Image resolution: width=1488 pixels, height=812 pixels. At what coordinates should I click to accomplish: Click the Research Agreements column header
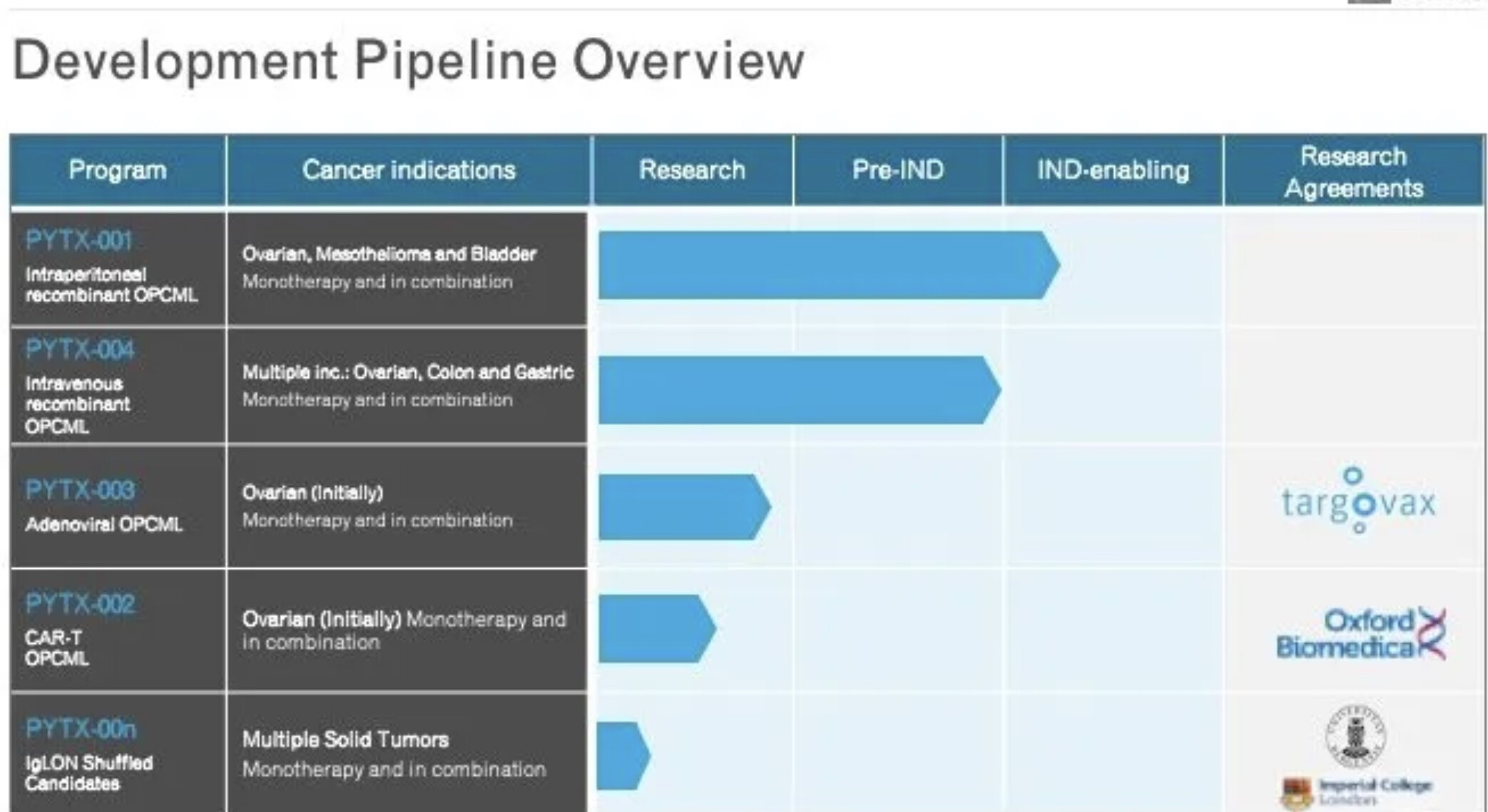point(1353,172)
